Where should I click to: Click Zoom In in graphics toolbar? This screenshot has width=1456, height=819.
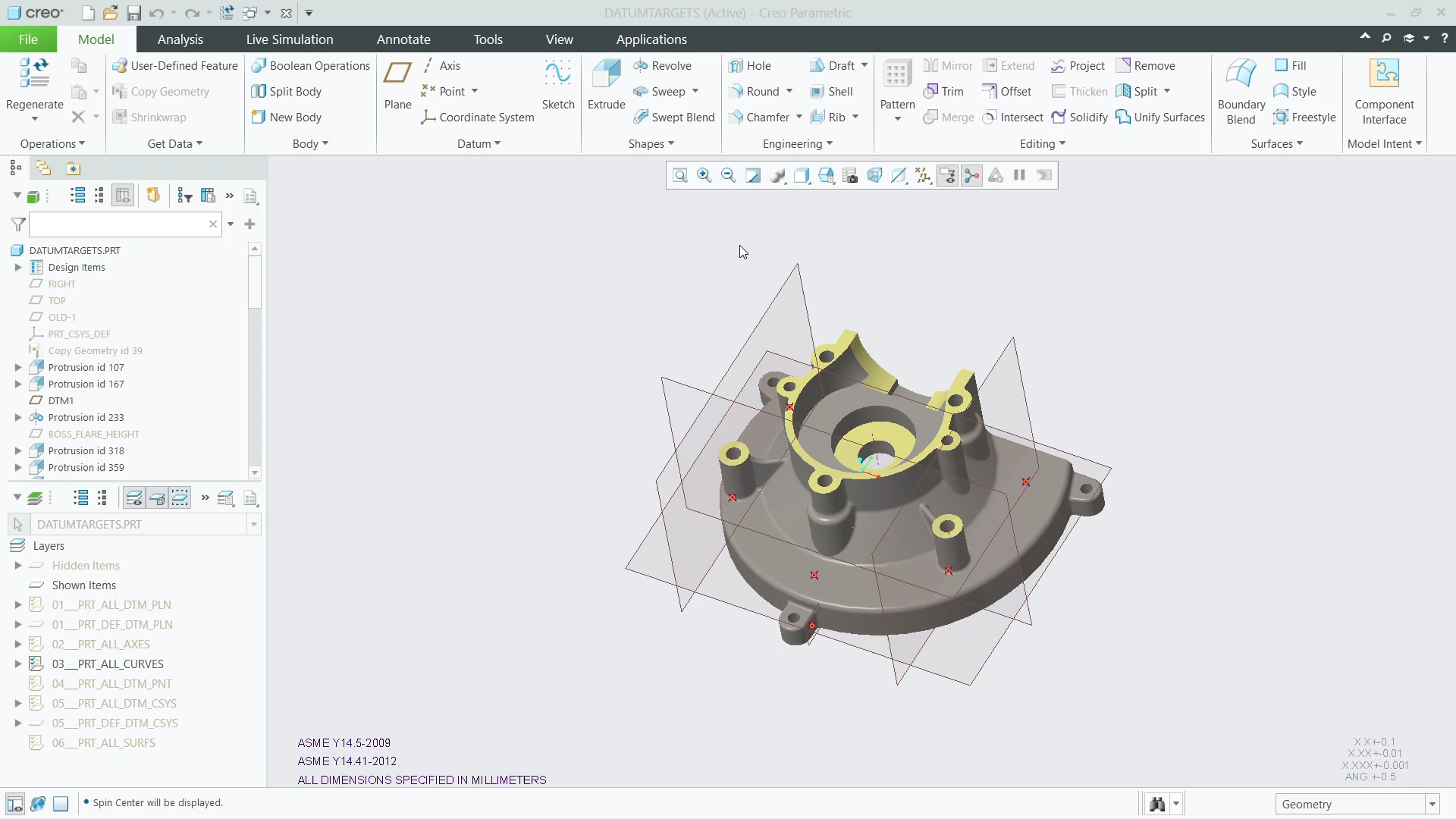coord(704,176)
